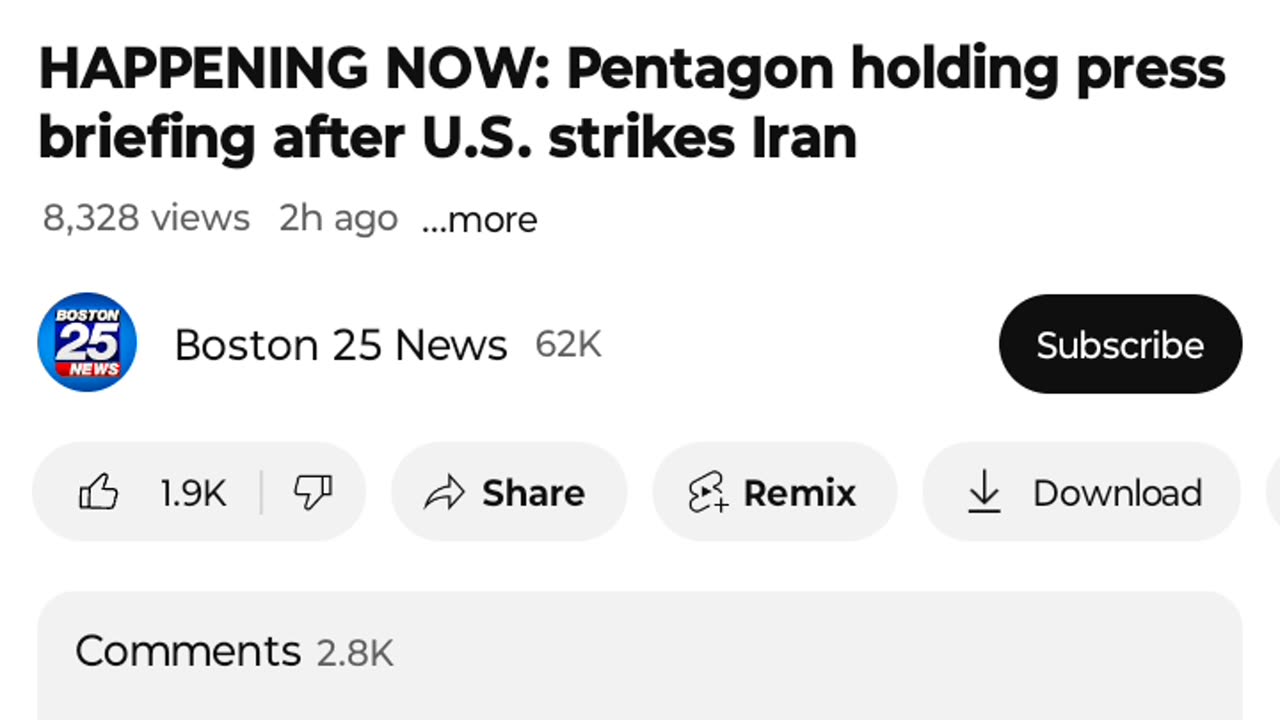Tap the 2.8K comments count
This screenshot has height=720, width=1280.
click(x=355, y=653)
